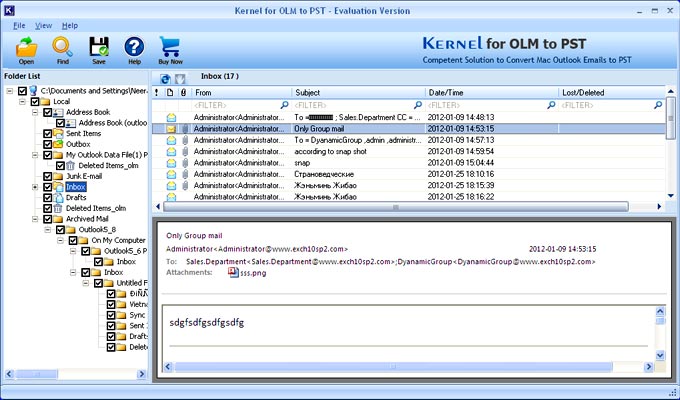Sort by the Lost/Deleted column header
680x400 pixels.
click(x=612, y=92)
